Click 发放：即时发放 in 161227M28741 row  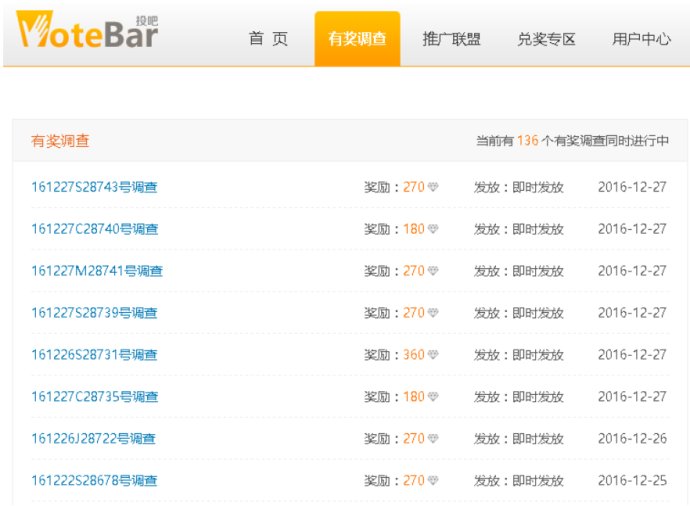tap(519, 271)
